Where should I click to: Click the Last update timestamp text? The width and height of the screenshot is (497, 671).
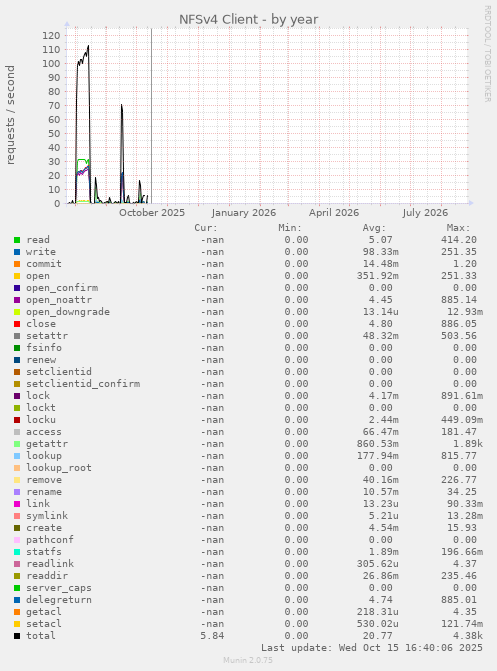(372, 648)
